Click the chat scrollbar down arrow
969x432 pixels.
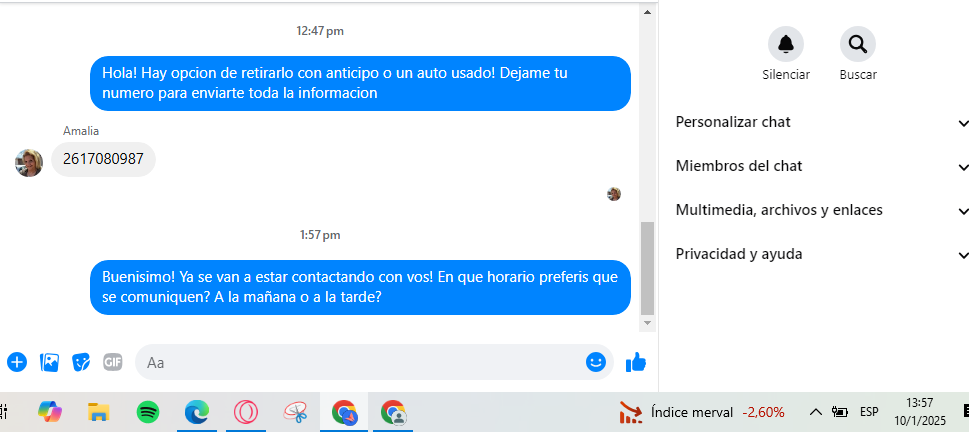coord(647,324)
